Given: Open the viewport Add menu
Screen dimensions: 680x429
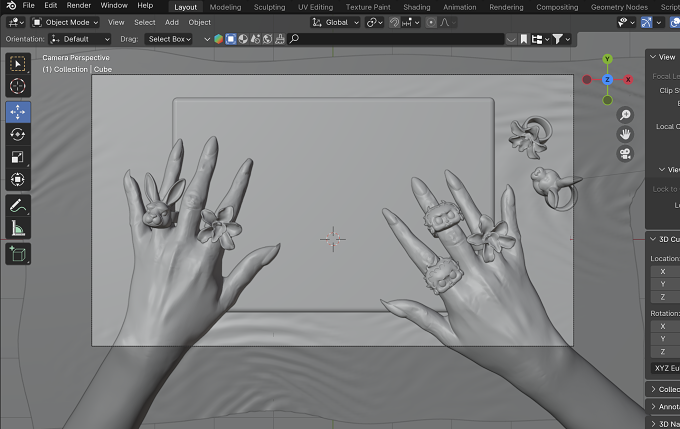Looking at the screenshot, I should click(x=171, y=23).
